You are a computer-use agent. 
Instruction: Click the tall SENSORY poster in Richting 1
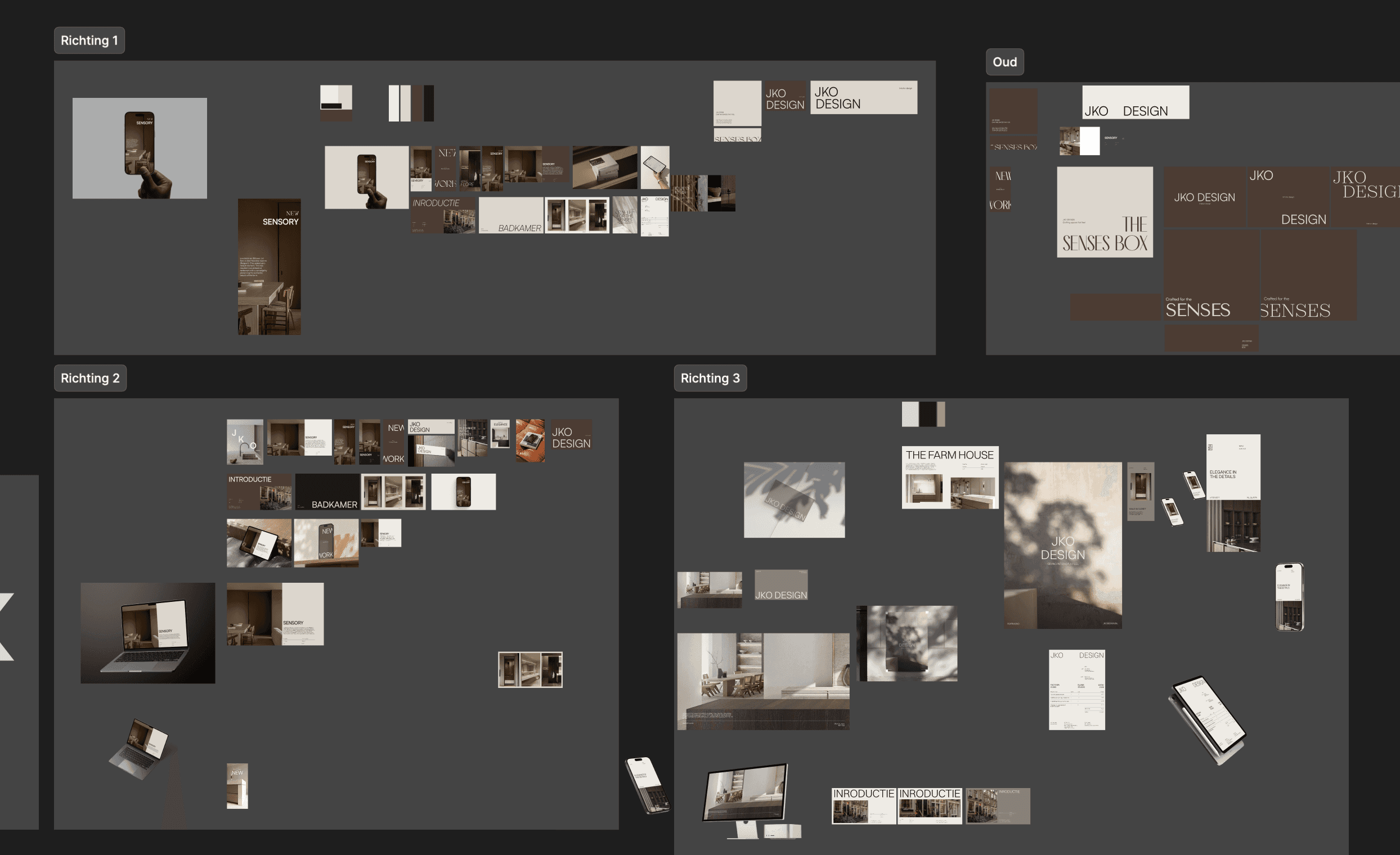click(270, 267)
